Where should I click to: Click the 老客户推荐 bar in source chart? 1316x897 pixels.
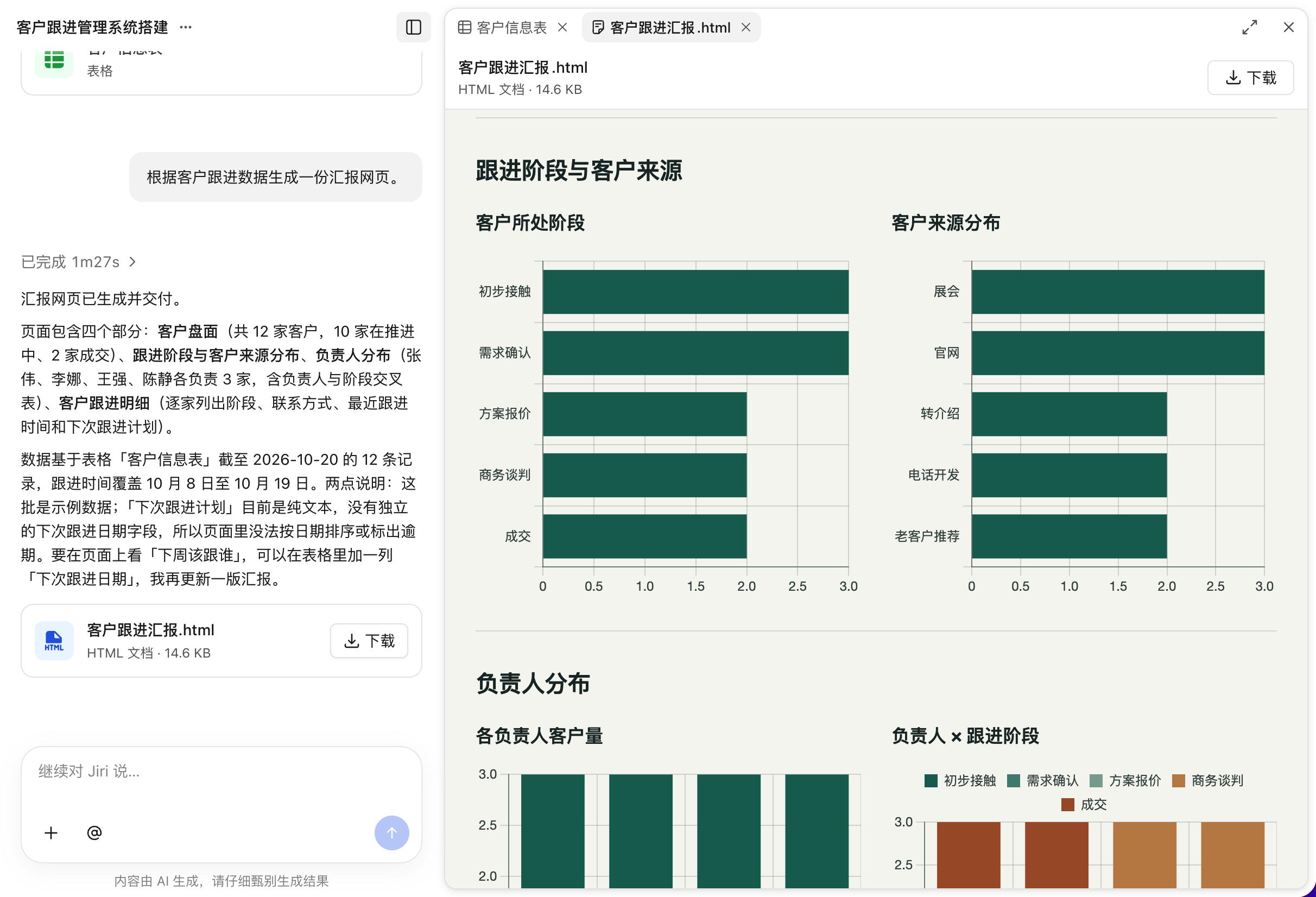tap(1069, 536)
